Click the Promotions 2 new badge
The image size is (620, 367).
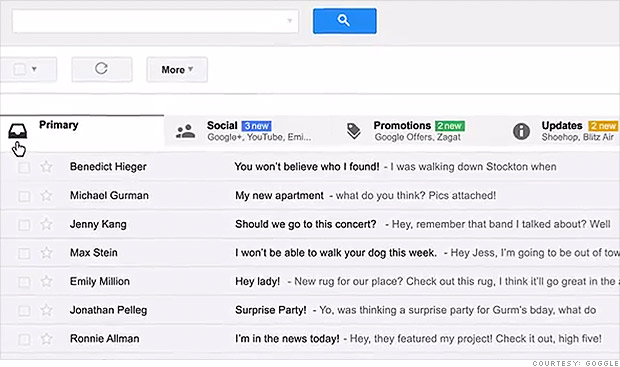click(x=450, y=126)
